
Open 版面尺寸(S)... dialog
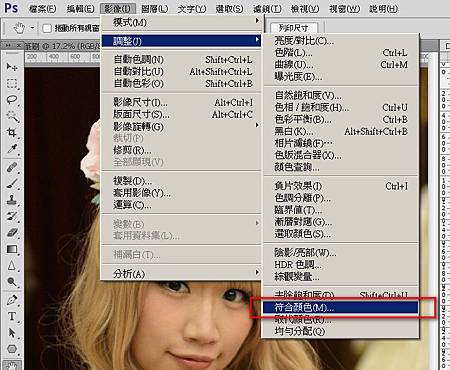coord(181,114)
